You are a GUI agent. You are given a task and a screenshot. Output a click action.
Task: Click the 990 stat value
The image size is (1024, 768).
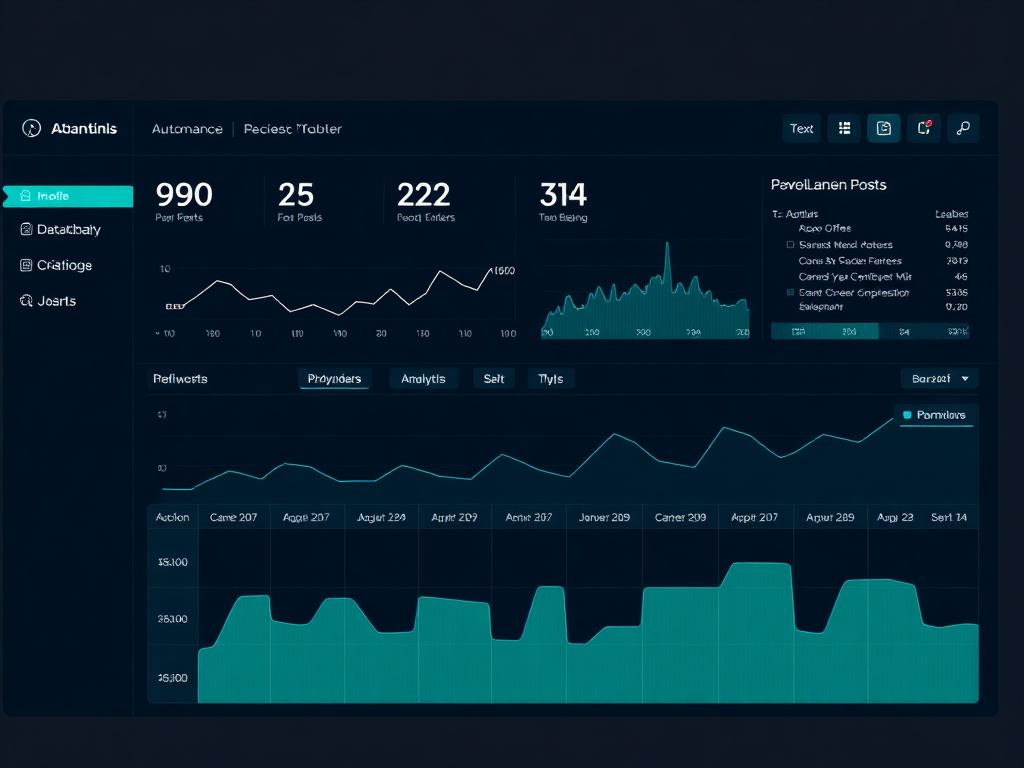click(x=184, y=195)
